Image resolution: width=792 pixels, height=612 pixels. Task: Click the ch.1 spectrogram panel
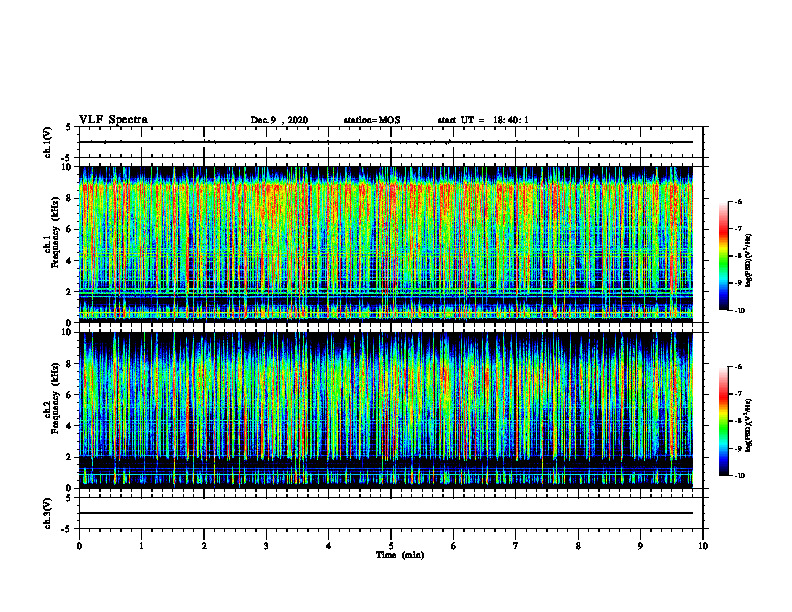pos(385,244)
